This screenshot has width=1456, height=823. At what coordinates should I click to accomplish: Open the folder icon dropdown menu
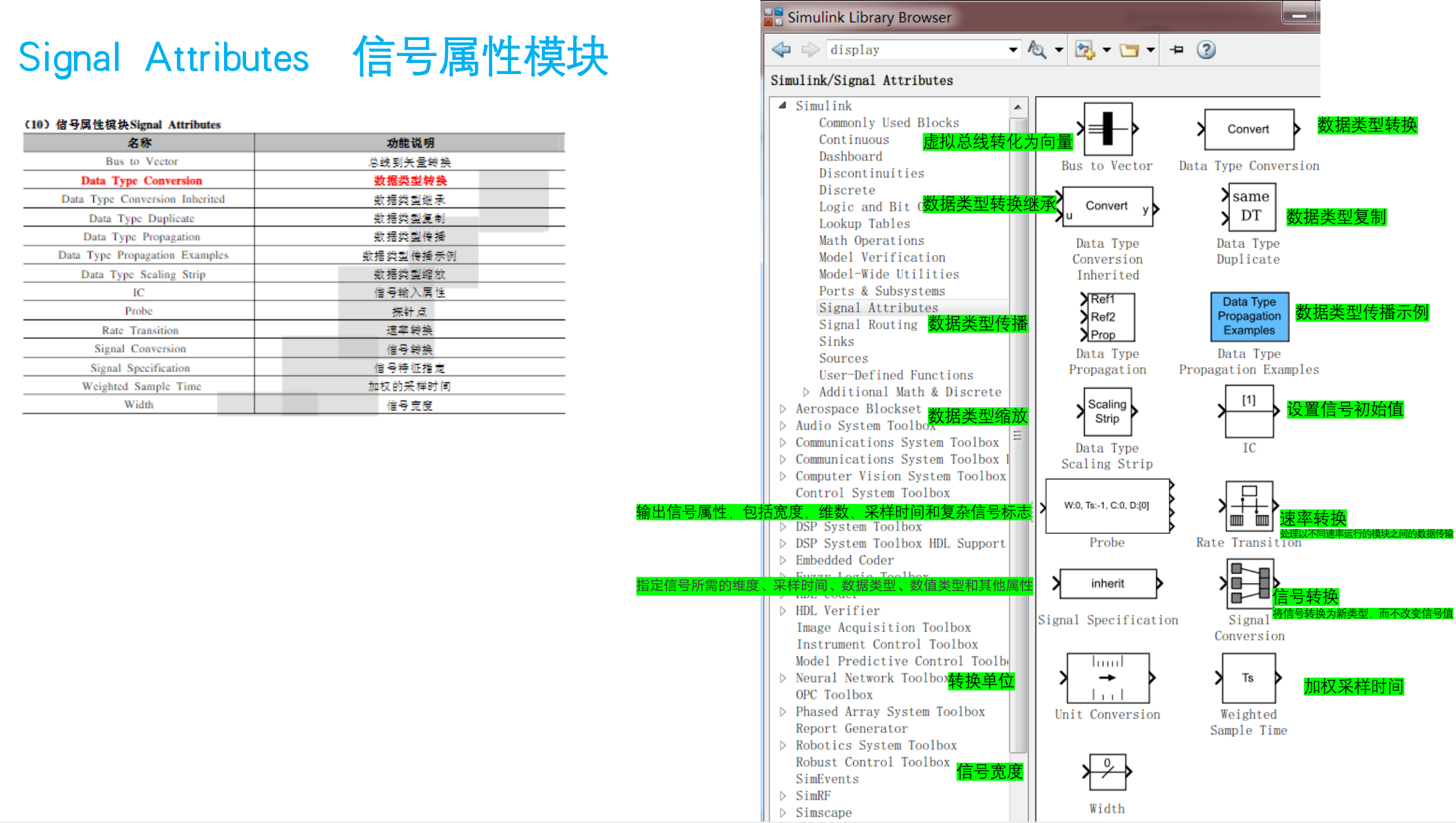[1150, 49]
